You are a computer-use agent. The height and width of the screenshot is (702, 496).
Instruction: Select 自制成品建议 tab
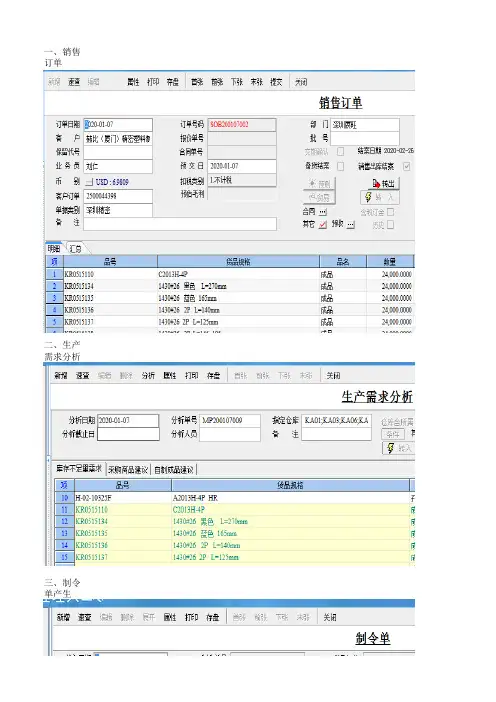point(174,469)
